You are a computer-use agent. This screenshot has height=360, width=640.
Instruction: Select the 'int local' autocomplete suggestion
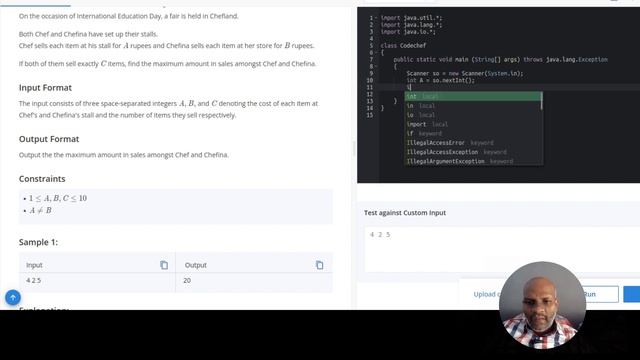click(x=473, y=96)
